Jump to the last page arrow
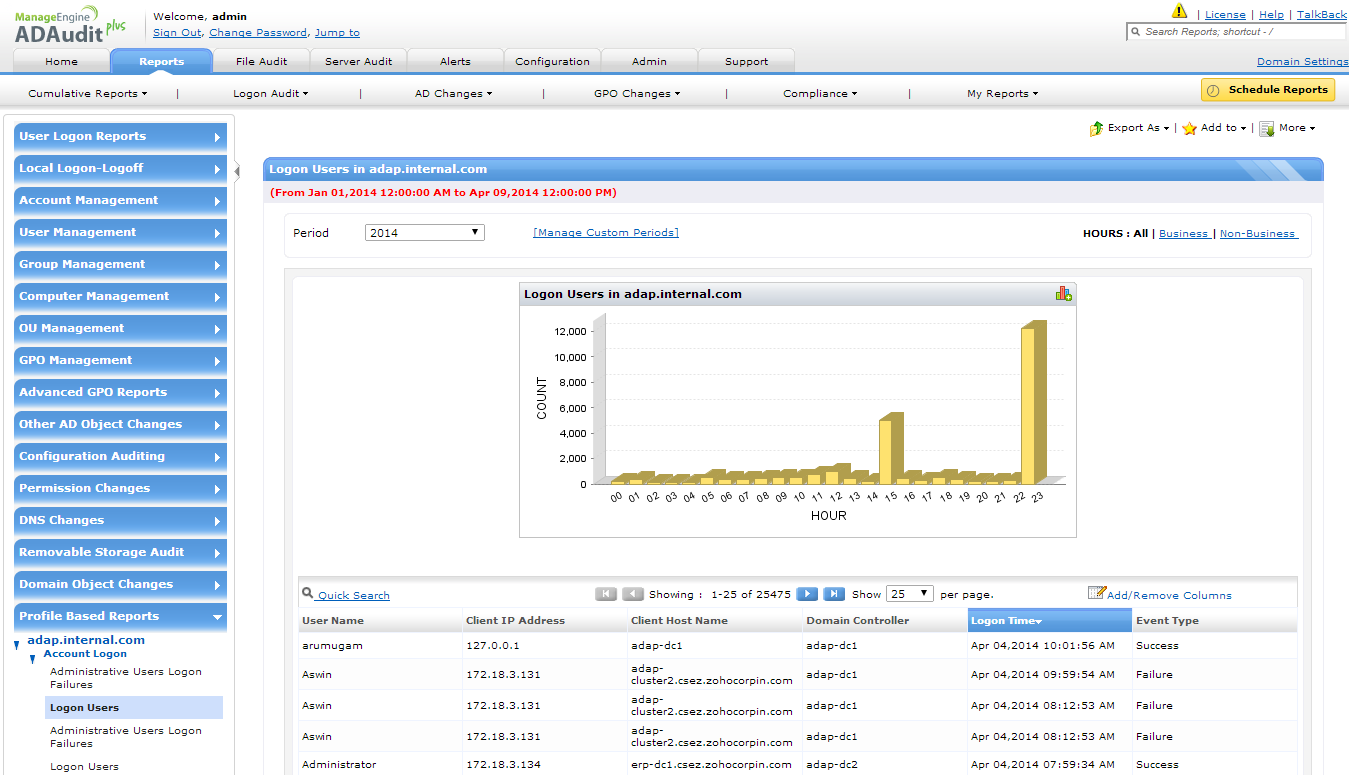 [x=834, y=594]
